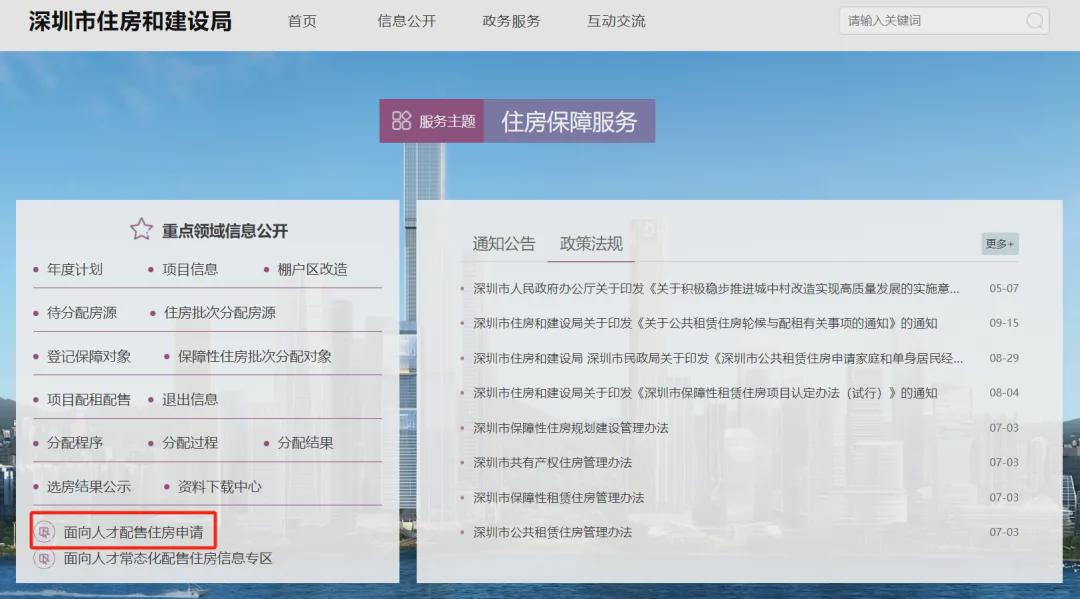This screenshot has height=599, width=1080.
Task: Open the 住房批次分配房源 link
Action: coord(220,313)
